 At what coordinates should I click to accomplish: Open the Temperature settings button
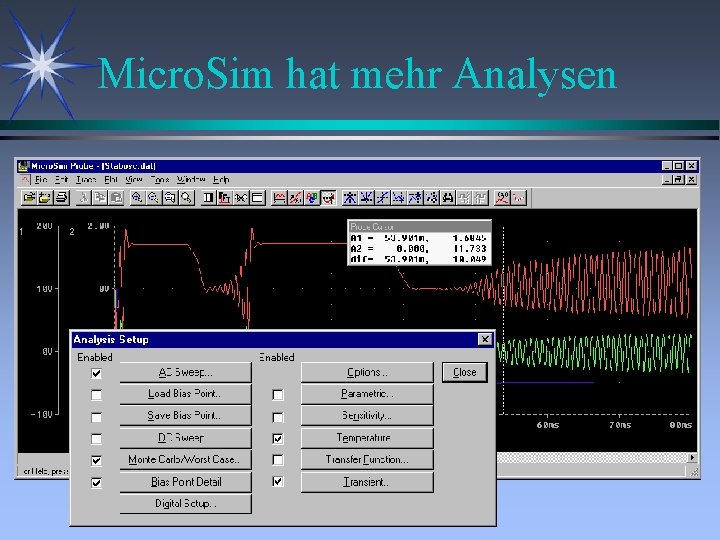pos(367,438)
